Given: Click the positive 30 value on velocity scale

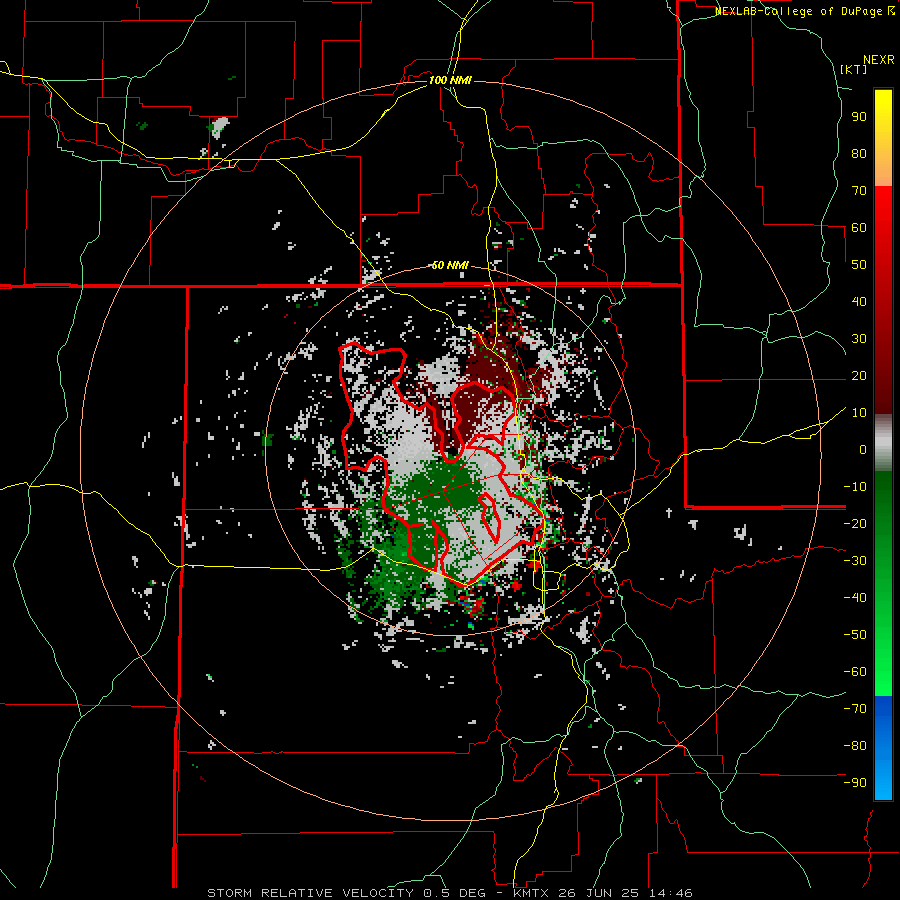Looking at the screenshot, I should 859,339.
